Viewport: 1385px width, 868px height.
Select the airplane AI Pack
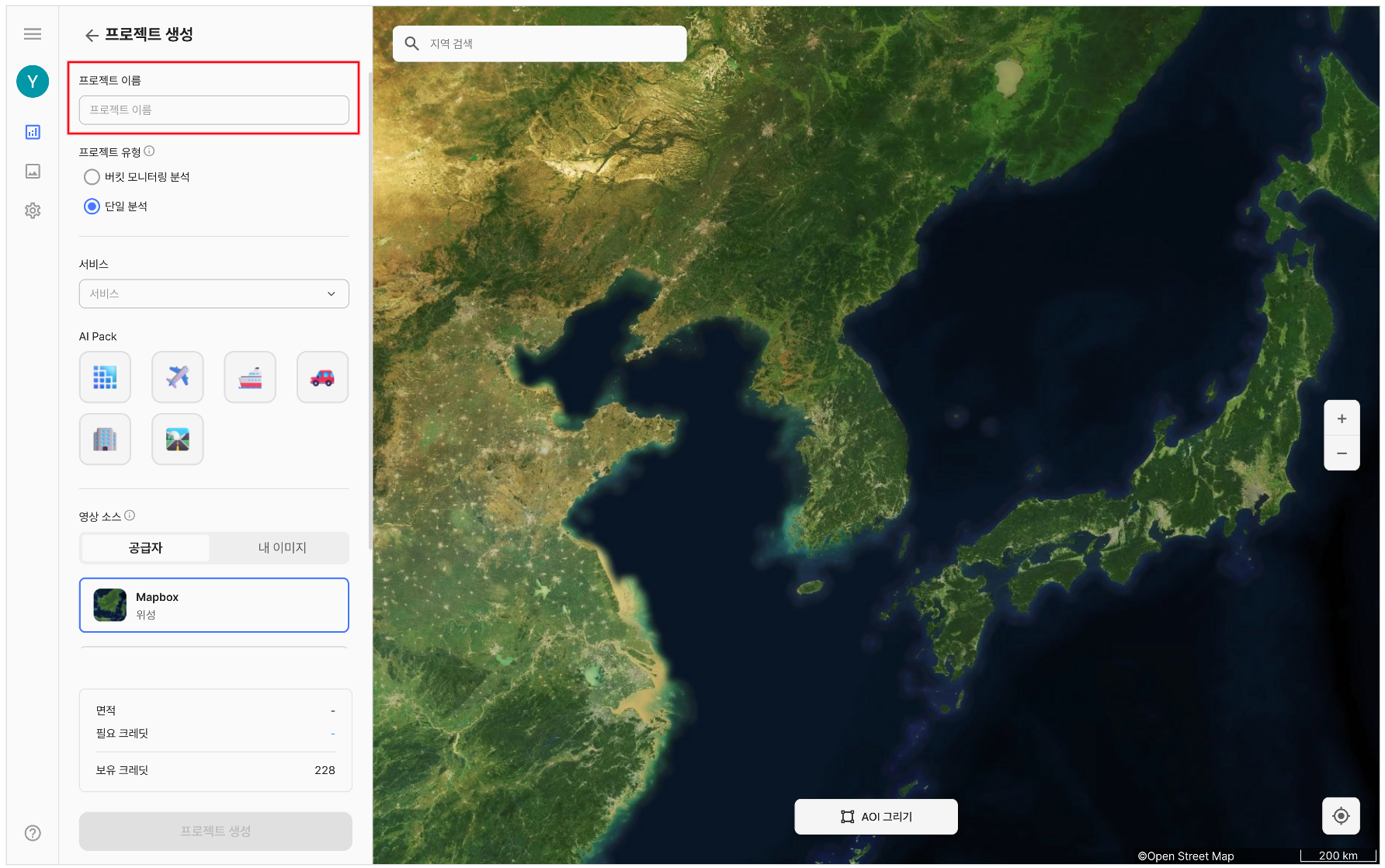(178, 377)
